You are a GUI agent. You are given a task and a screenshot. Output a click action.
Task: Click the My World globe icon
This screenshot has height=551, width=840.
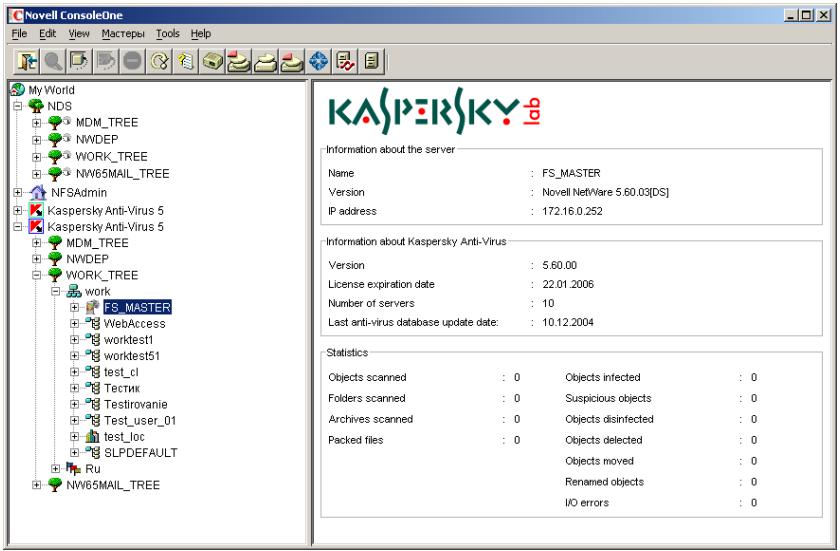pos(18,89)
